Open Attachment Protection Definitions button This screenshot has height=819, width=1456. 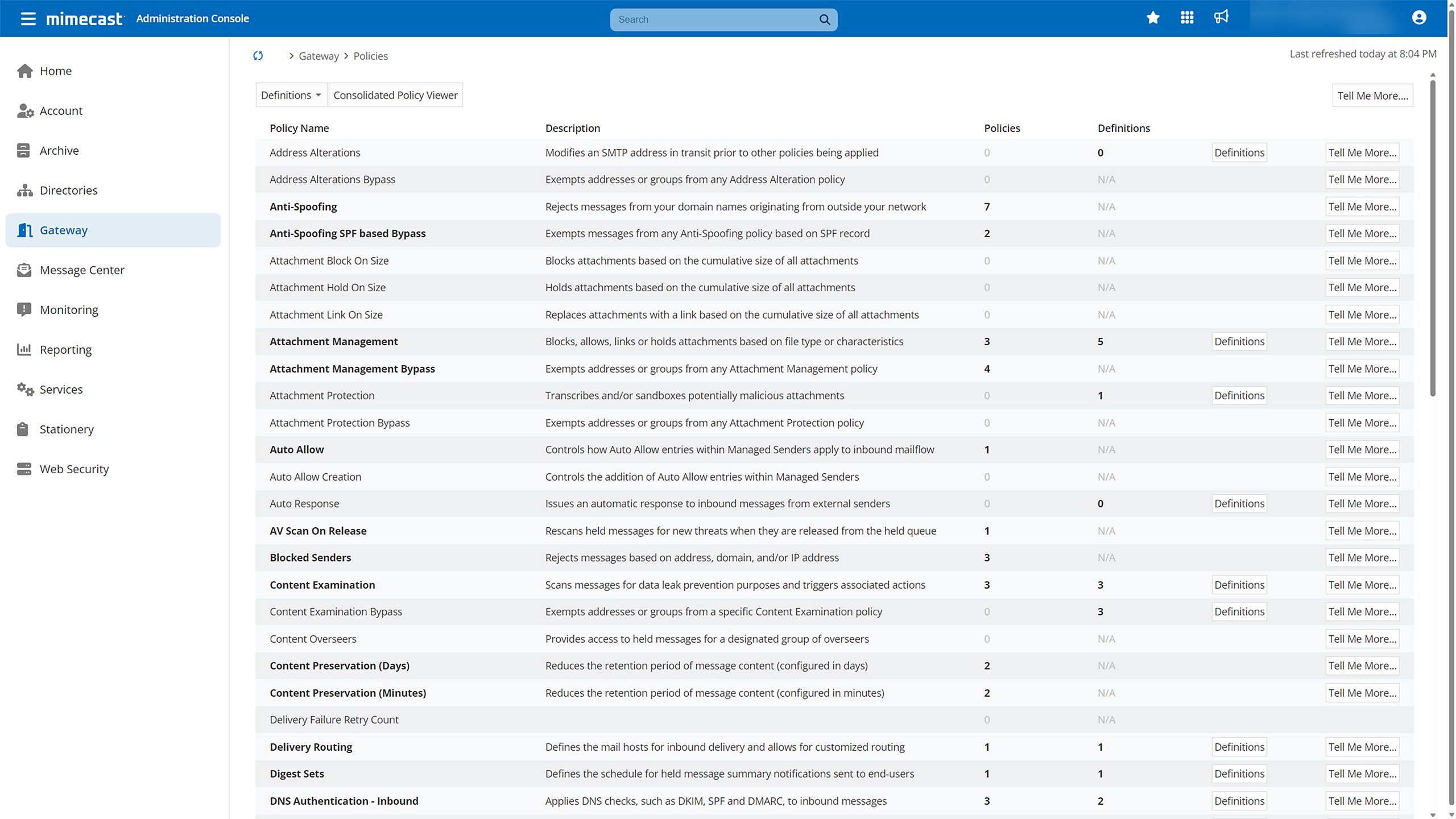pos(1239,395)
